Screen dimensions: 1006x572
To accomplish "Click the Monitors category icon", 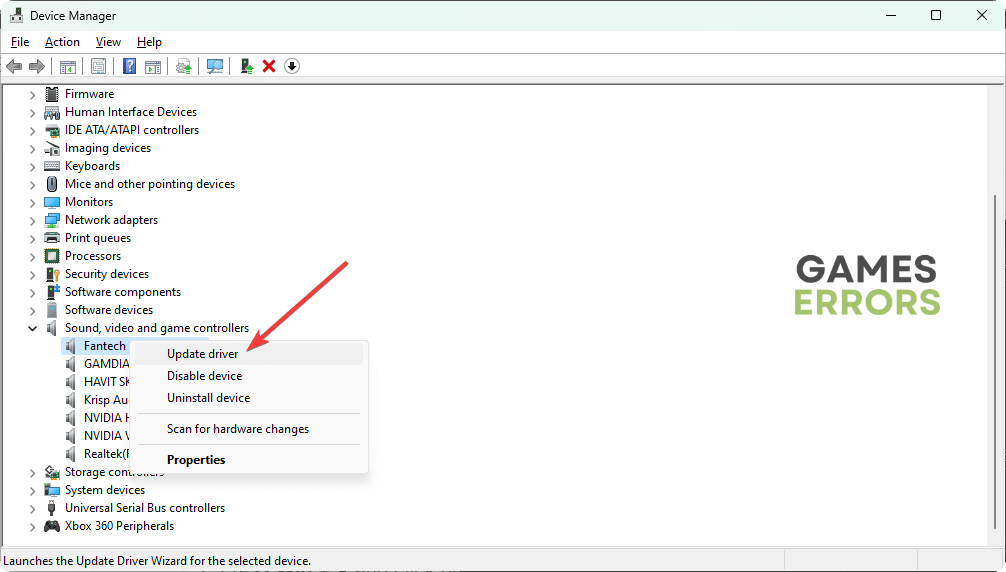I will pos(52,202).
